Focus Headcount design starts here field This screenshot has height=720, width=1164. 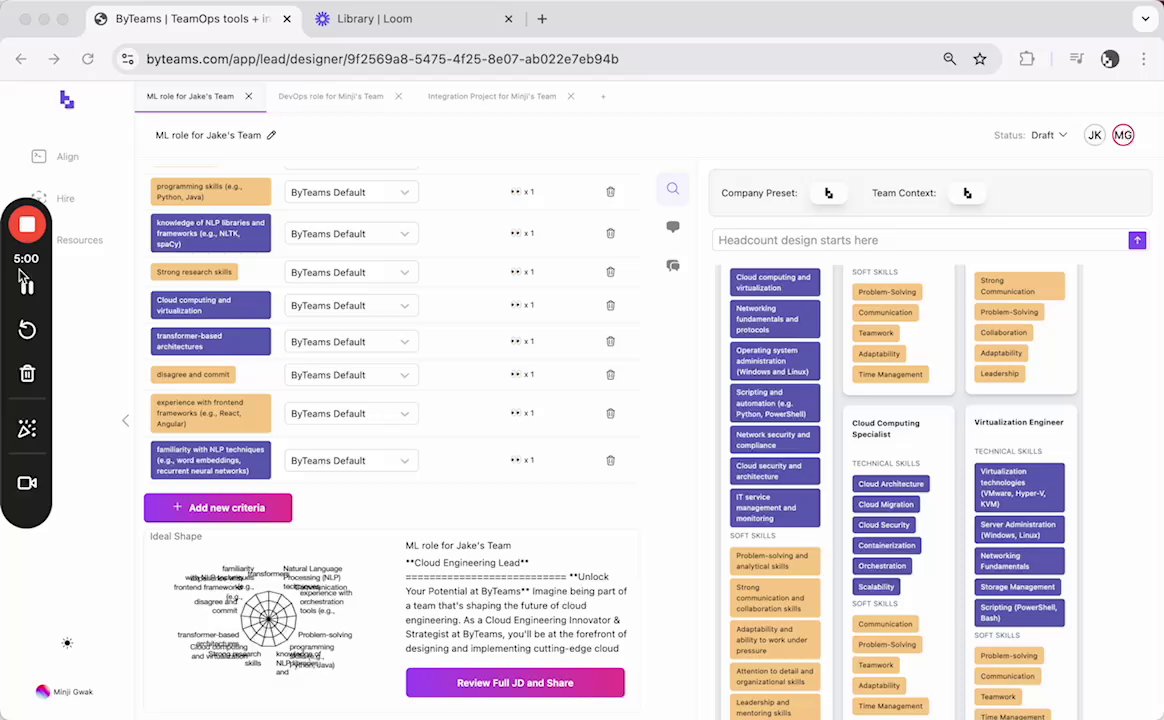click(921, 240)
